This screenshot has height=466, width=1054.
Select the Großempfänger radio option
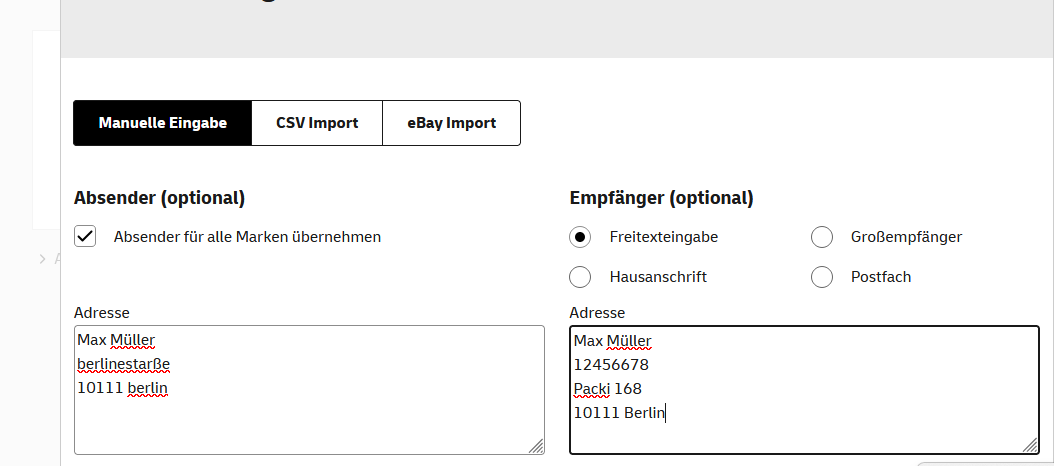point(822,237)
